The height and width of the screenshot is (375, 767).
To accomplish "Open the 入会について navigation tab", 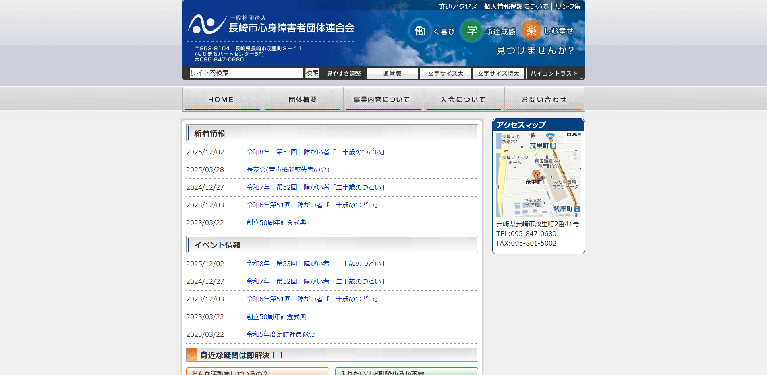I will click(x=463, y=99).
